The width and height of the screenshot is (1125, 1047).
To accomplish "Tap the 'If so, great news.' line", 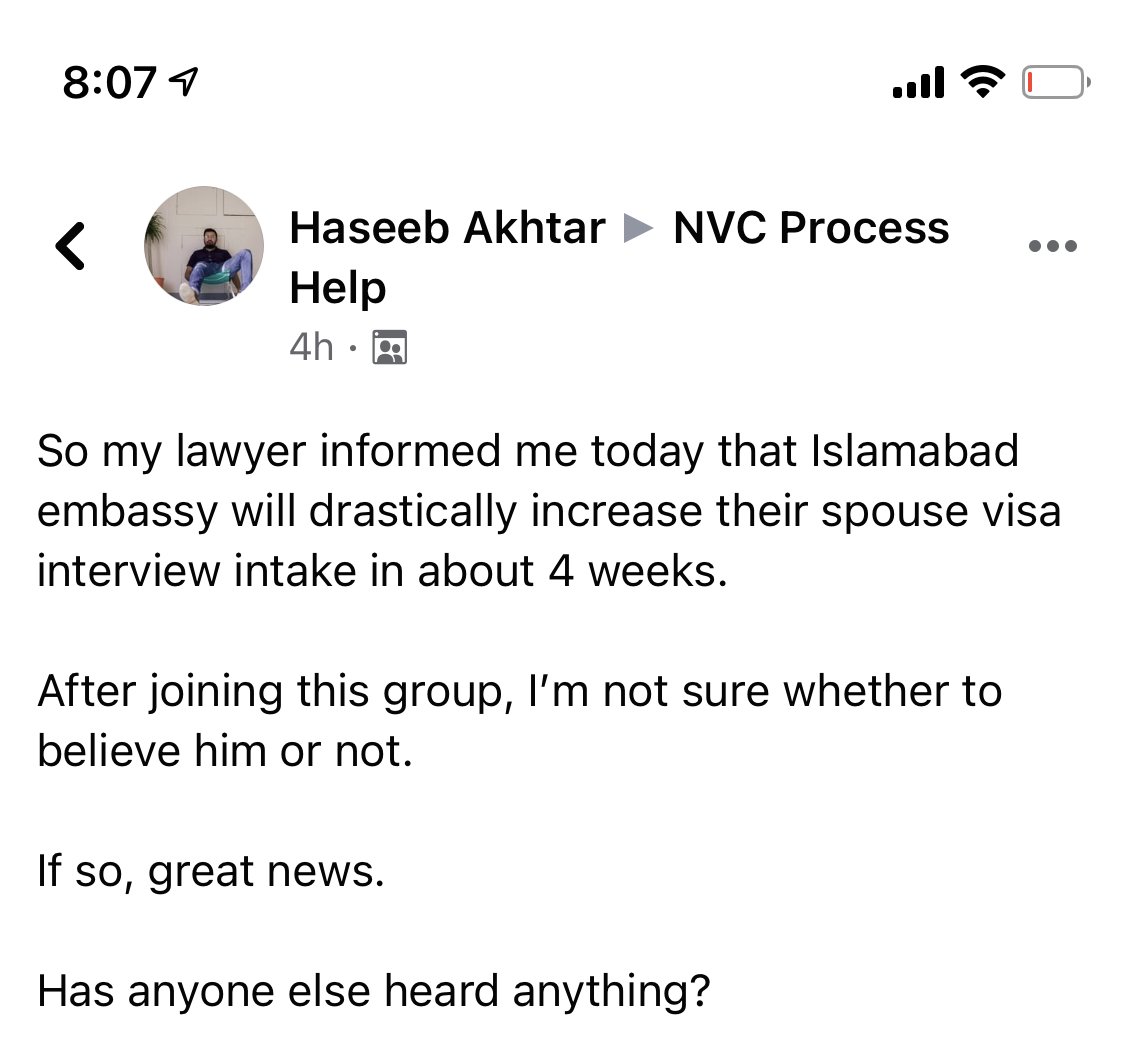I will 211,872.
